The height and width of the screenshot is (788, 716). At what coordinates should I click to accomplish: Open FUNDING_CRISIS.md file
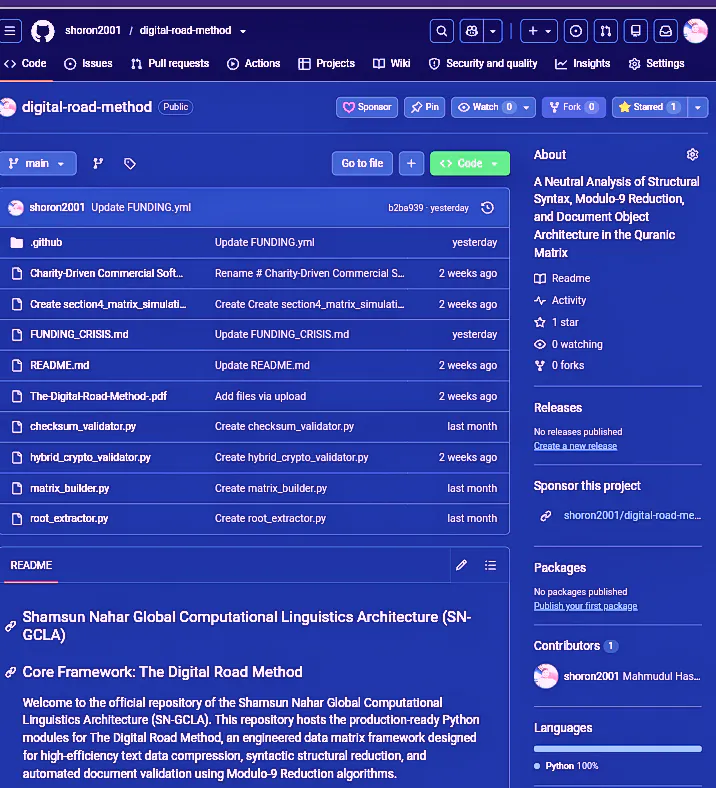pyautogui.click(x=79, y=334)
